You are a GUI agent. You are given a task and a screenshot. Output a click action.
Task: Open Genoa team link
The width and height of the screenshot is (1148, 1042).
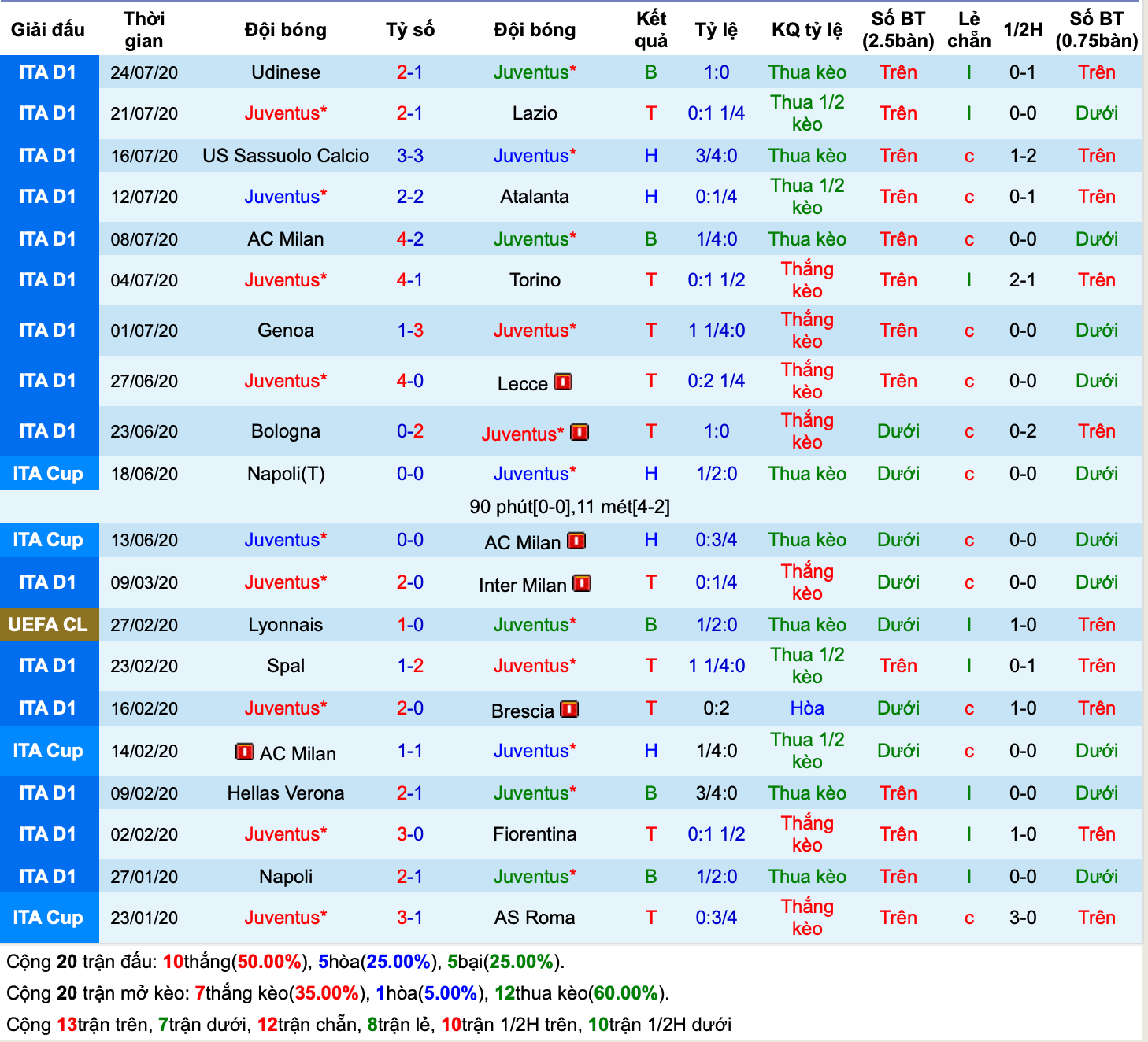286,331
